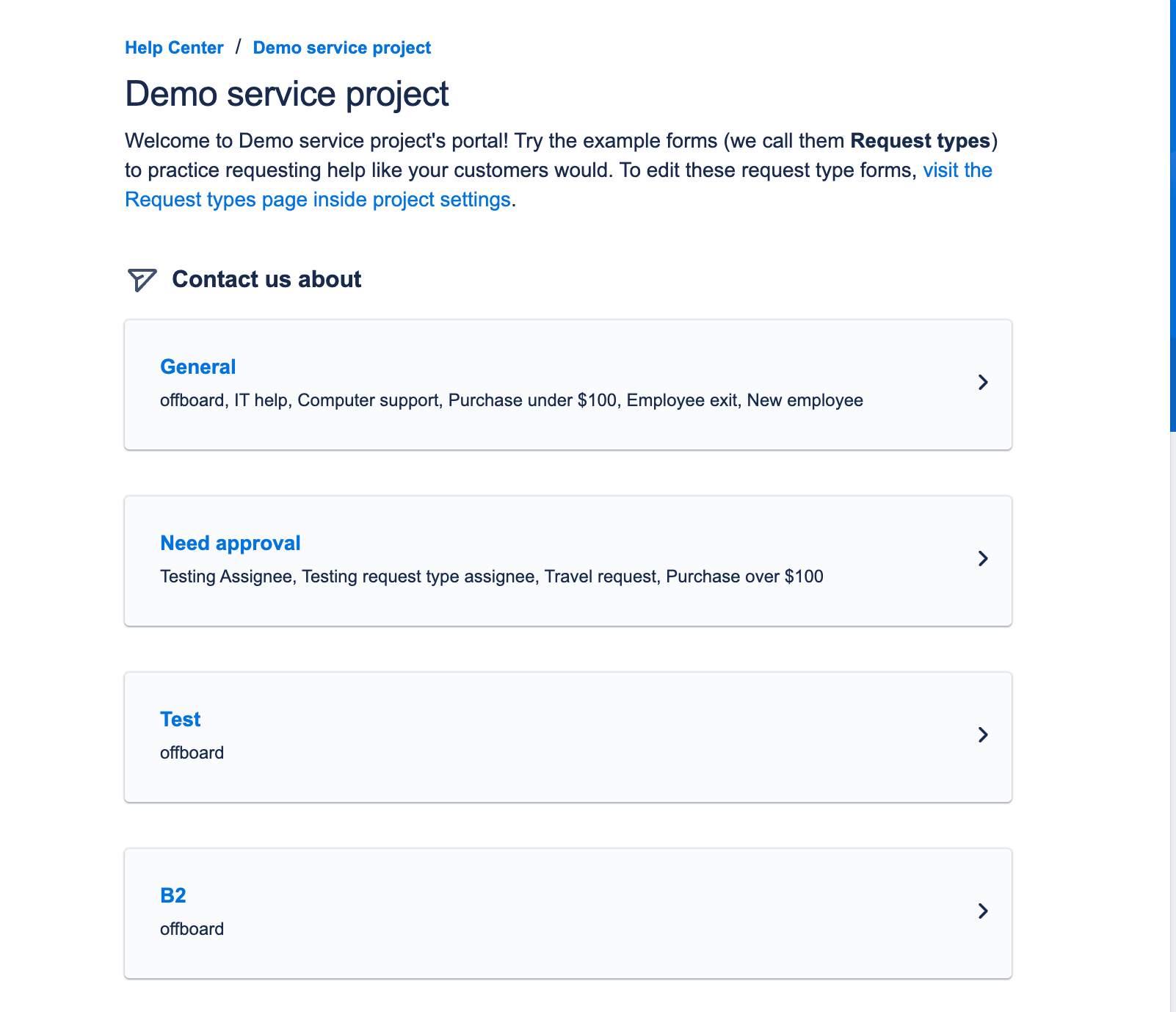The width and height of the screenshot is (1176, 1012).
Task: Navigate to Help Center breadcrumb
Action: (174, 47)
